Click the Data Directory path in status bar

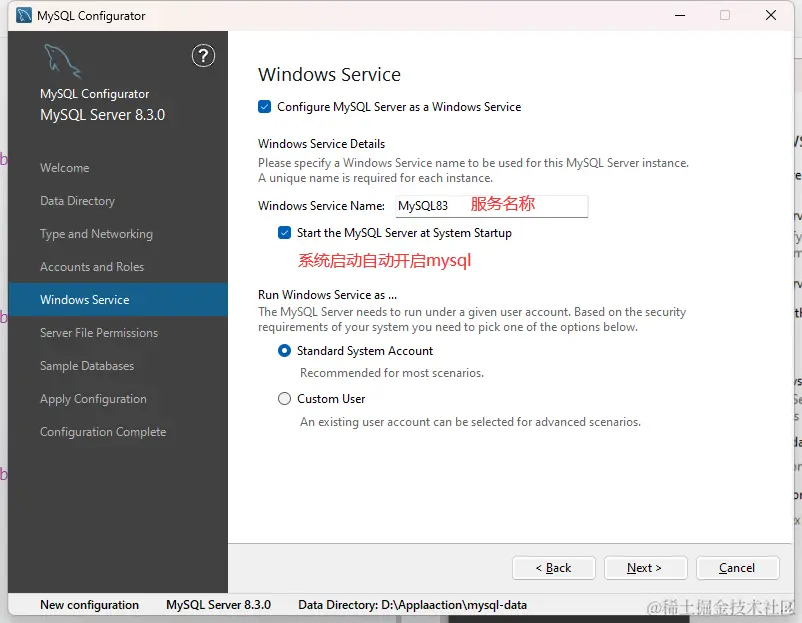point(412,605)
